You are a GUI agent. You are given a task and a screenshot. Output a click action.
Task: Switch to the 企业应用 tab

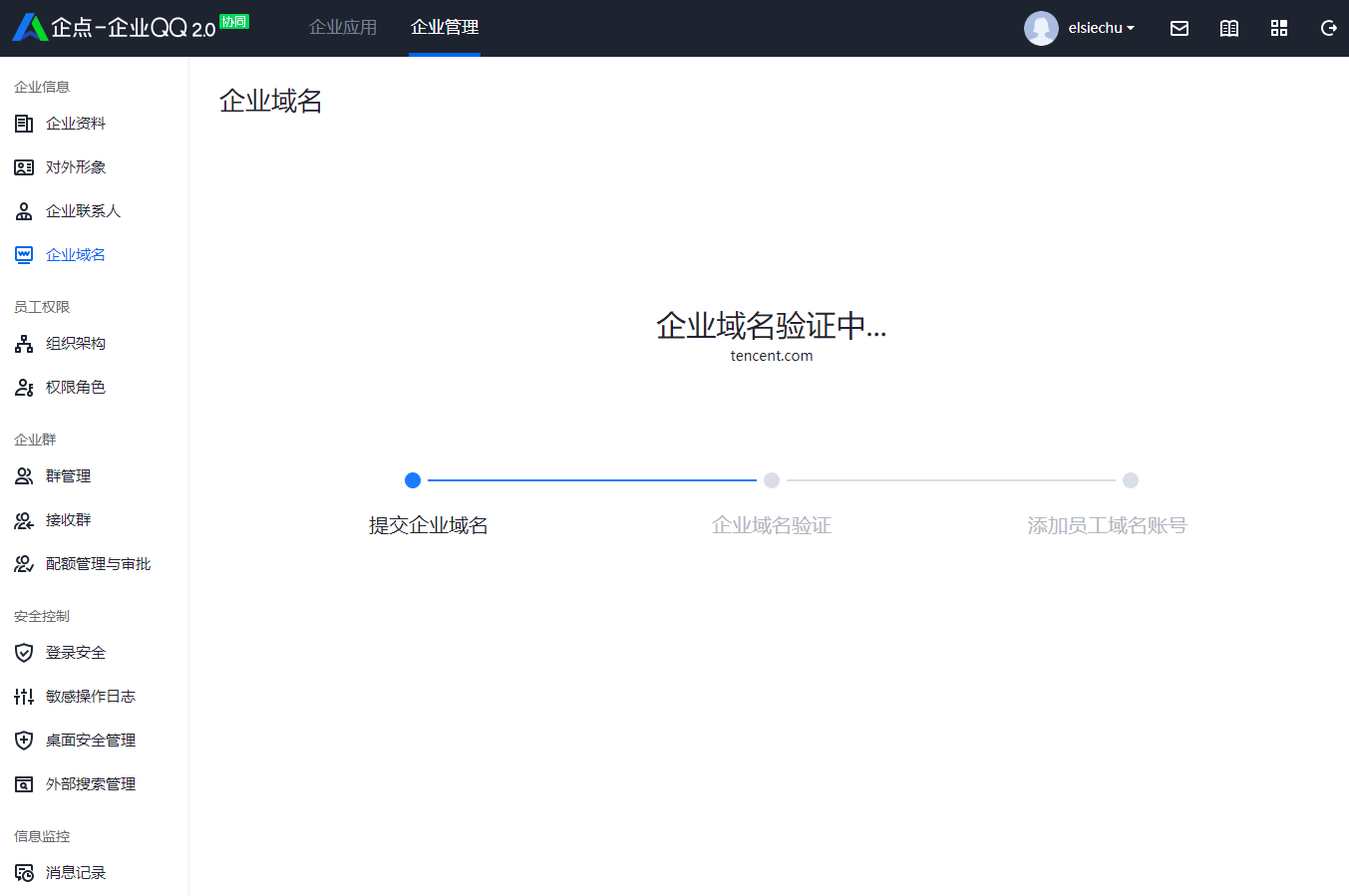coord(343,28)
